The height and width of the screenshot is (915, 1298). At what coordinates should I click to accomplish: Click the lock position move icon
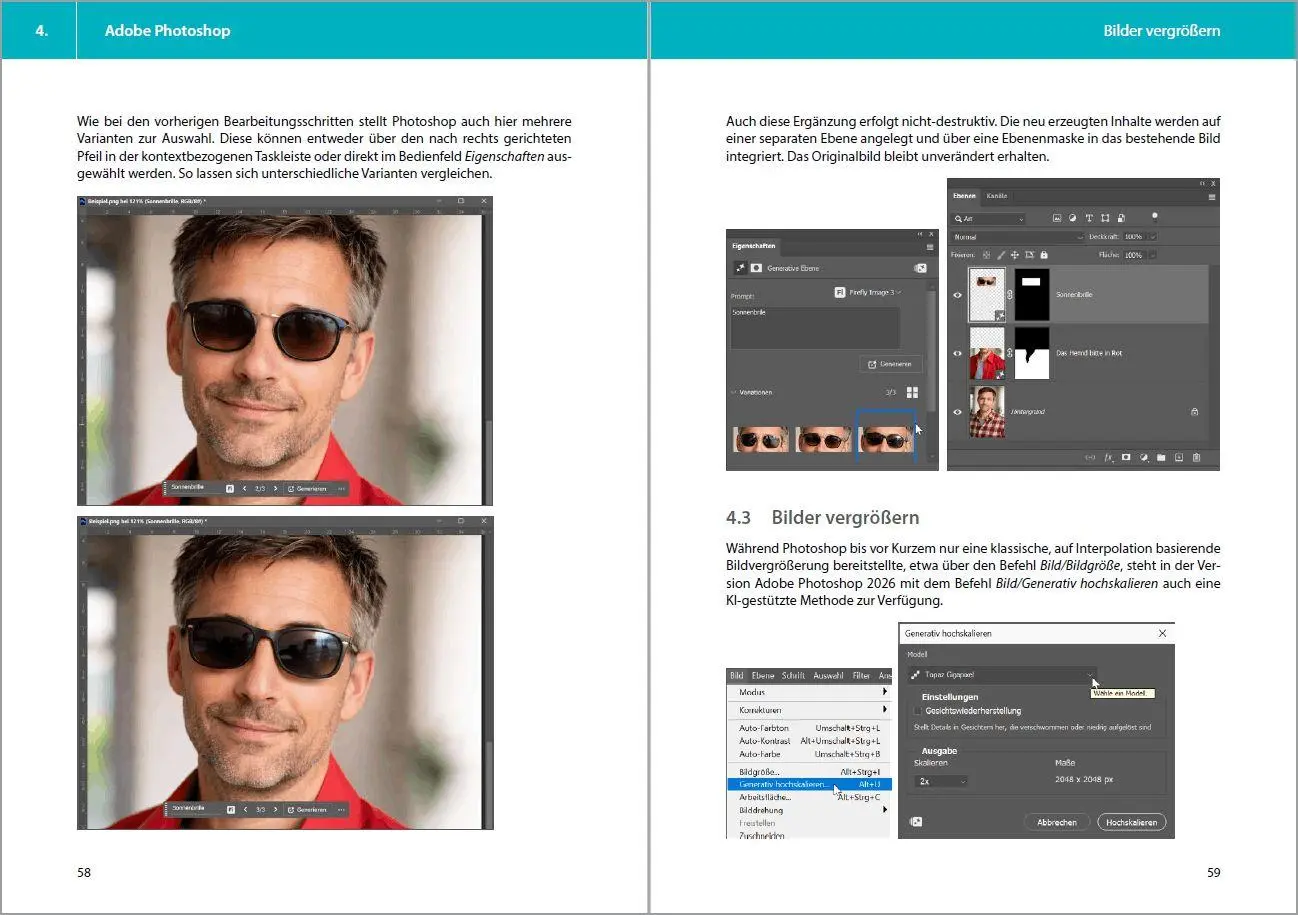tap(1015, 255)
